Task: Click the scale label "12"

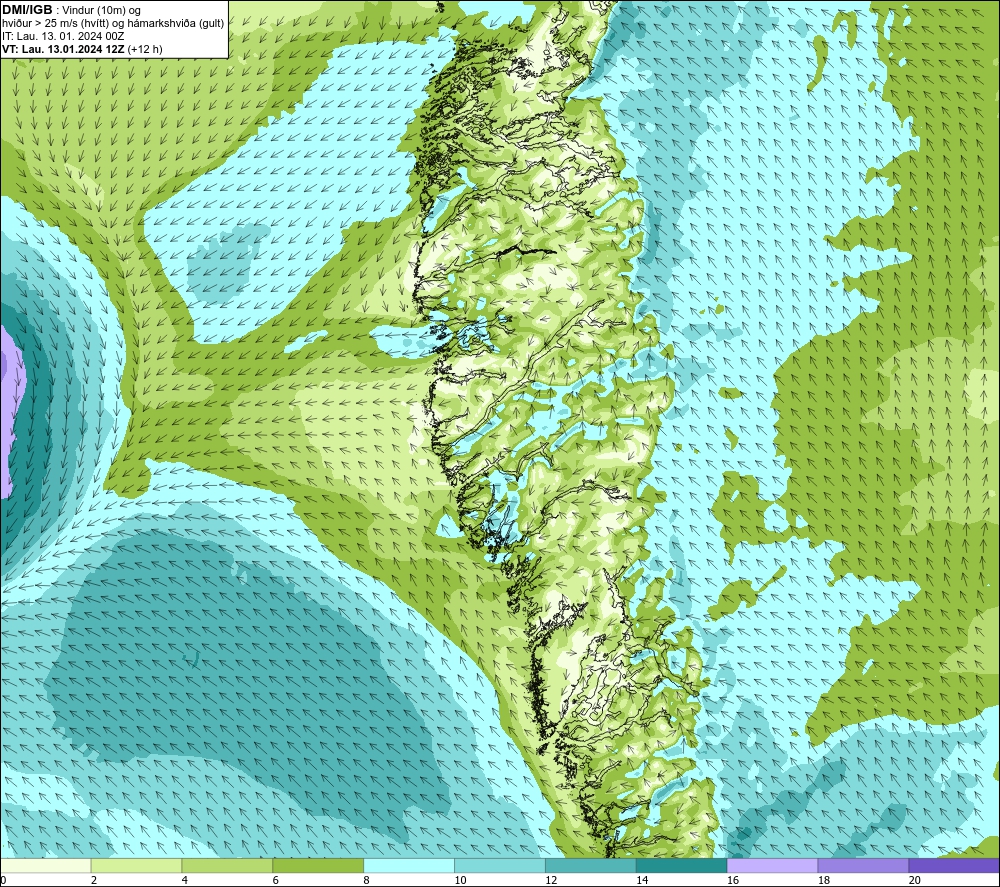Action: [551, 880]
